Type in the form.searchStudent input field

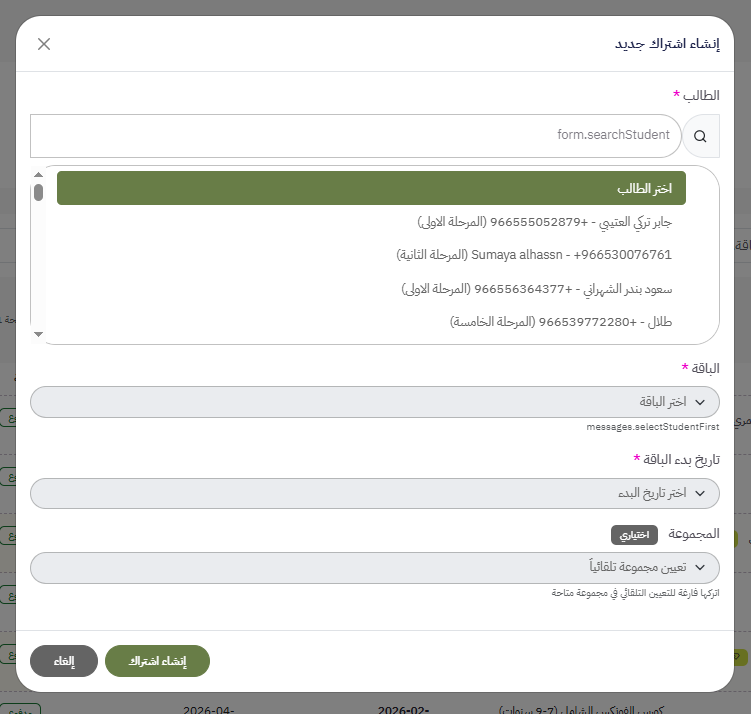356,136
